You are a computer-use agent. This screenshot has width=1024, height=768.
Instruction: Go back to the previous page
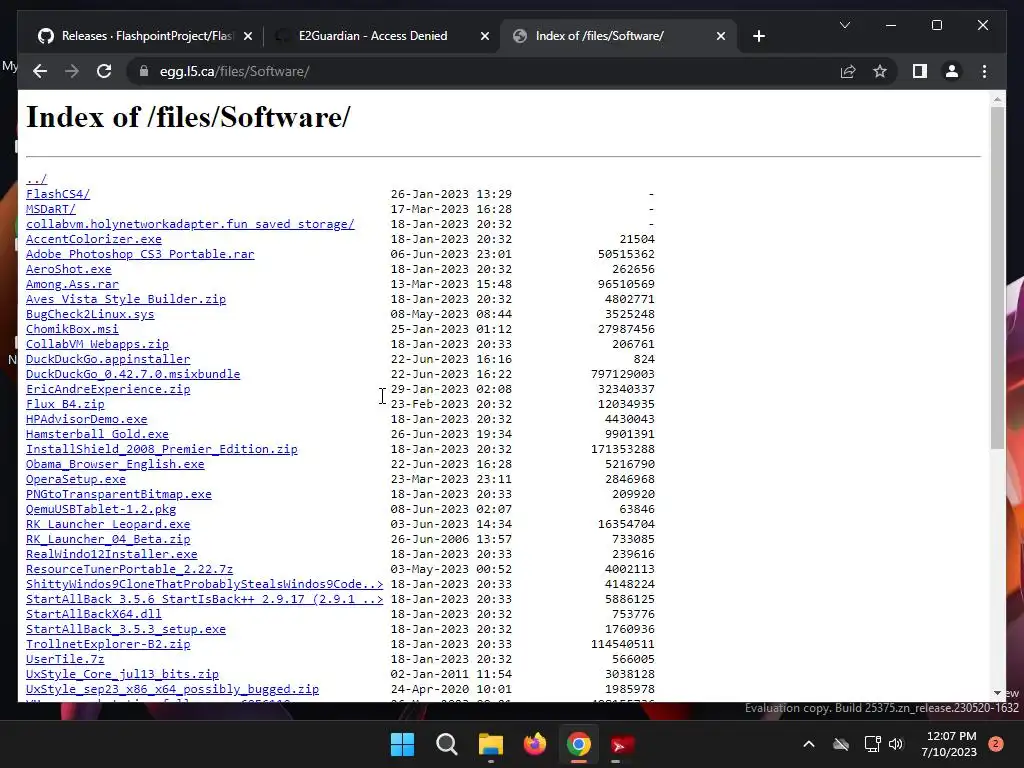40,71
